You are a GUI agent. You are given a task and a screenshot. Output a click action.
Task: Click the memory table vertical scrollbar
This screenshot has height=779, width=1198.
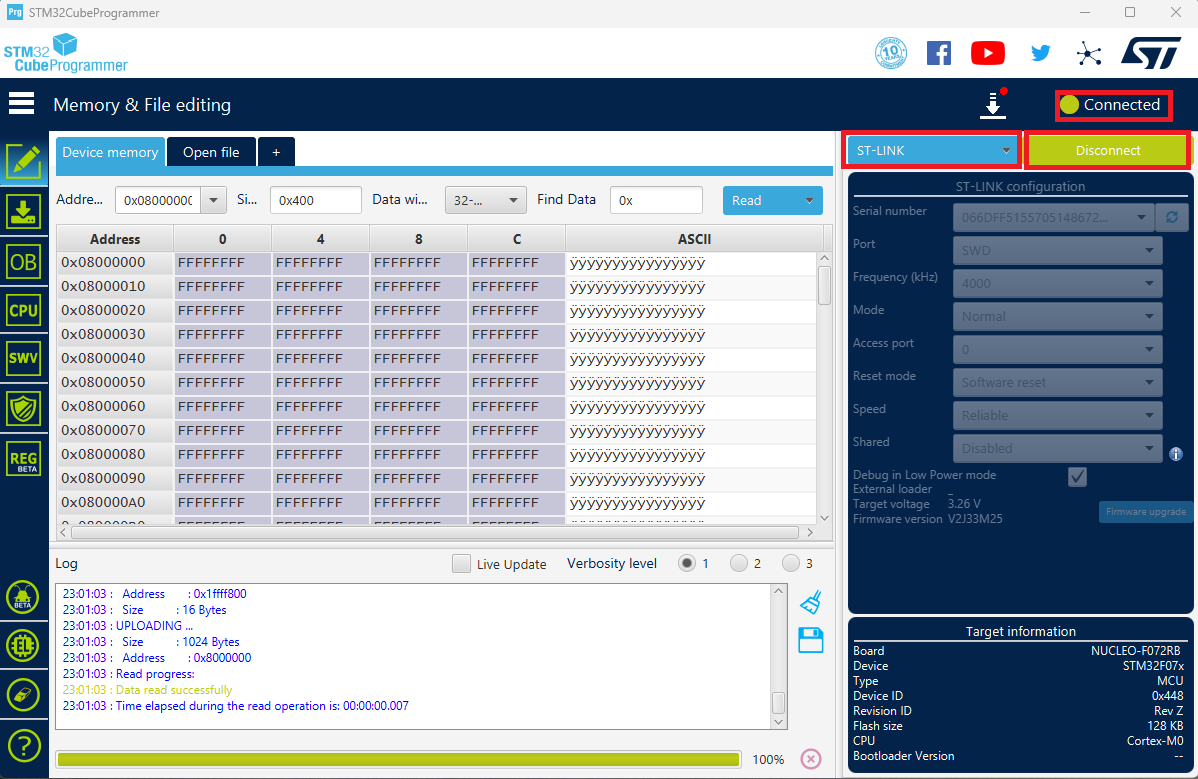824,387
